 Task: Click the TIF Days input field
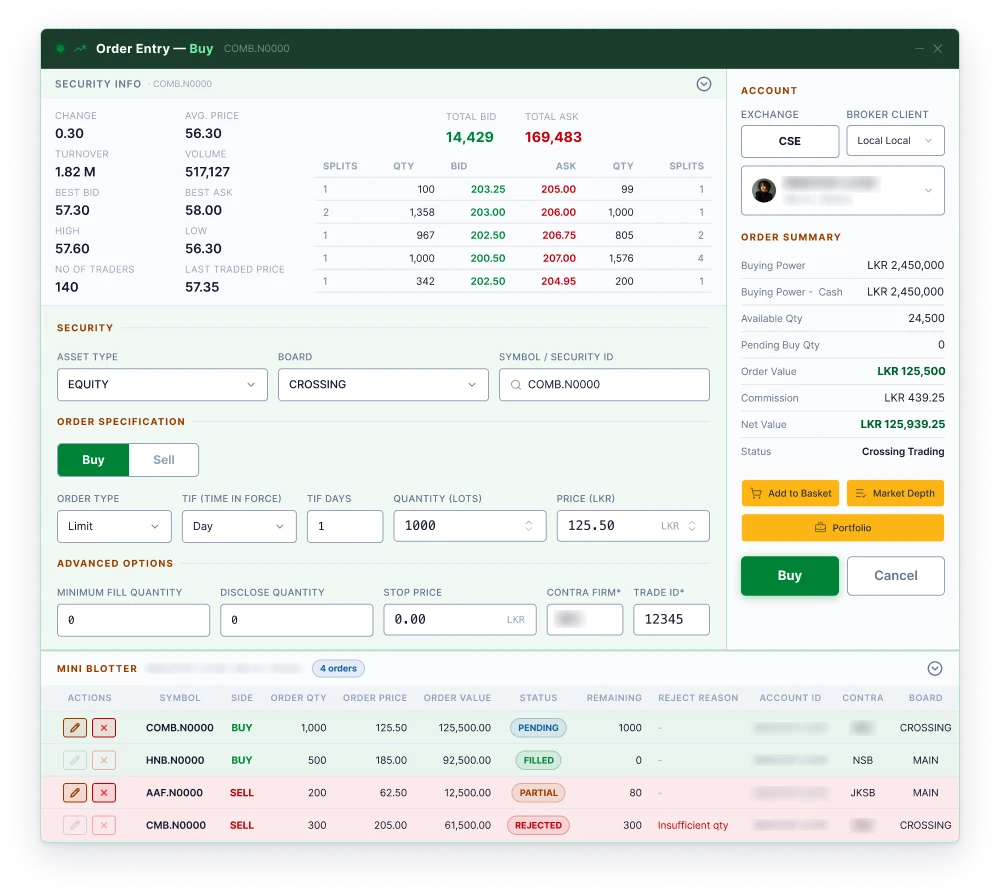(x=345, y=526)
